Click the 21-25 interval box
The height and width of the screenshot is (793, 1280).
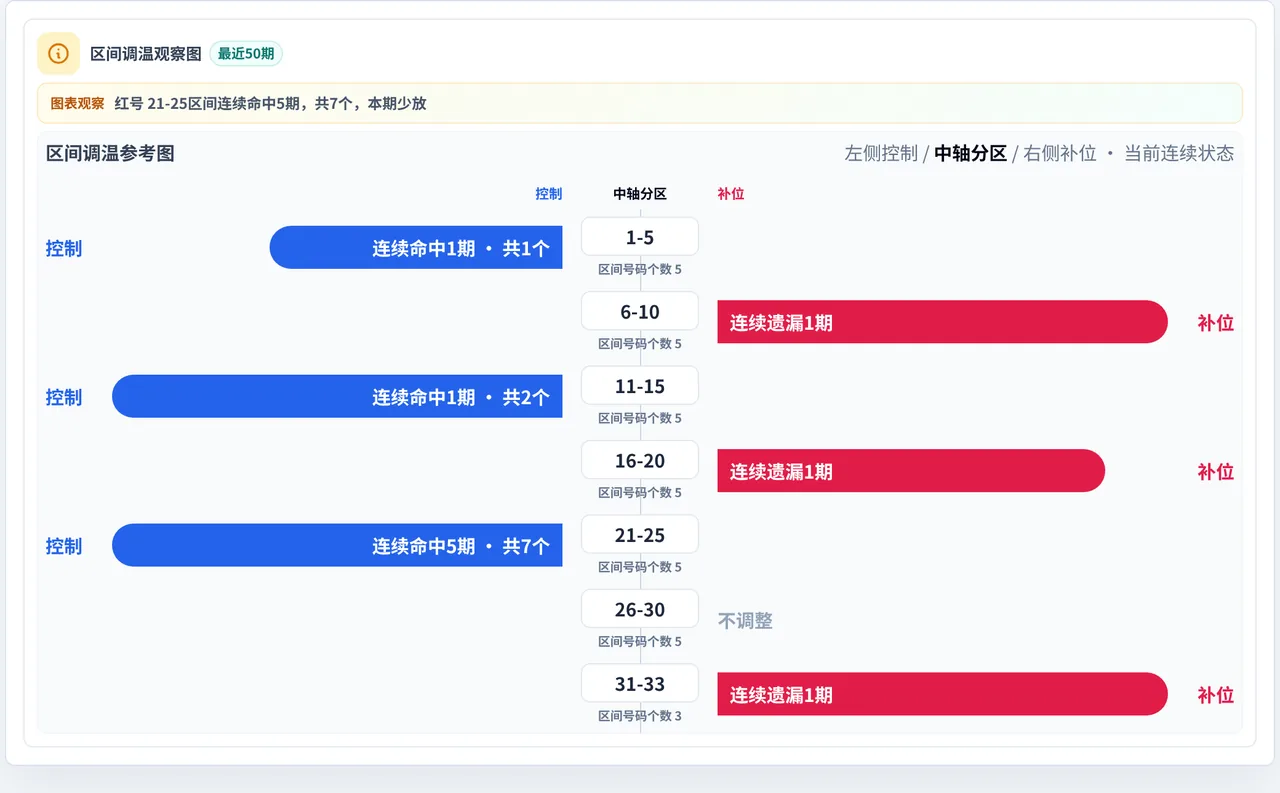(x=640, y=535)
